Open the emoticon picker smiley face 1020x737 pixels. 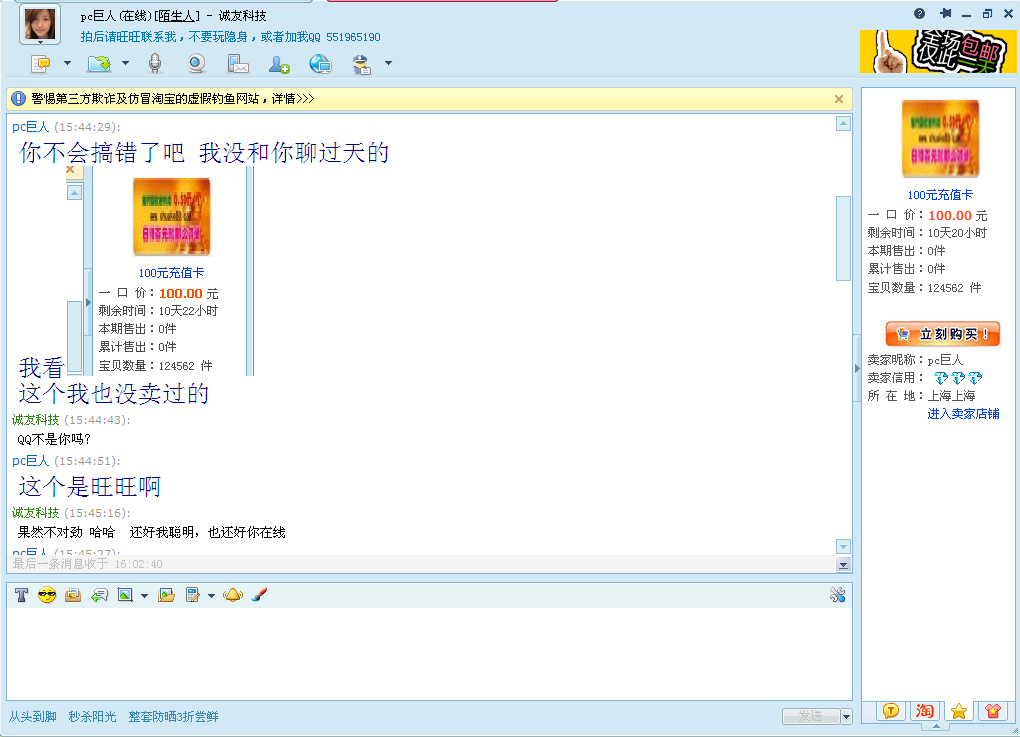coord(47,595)
